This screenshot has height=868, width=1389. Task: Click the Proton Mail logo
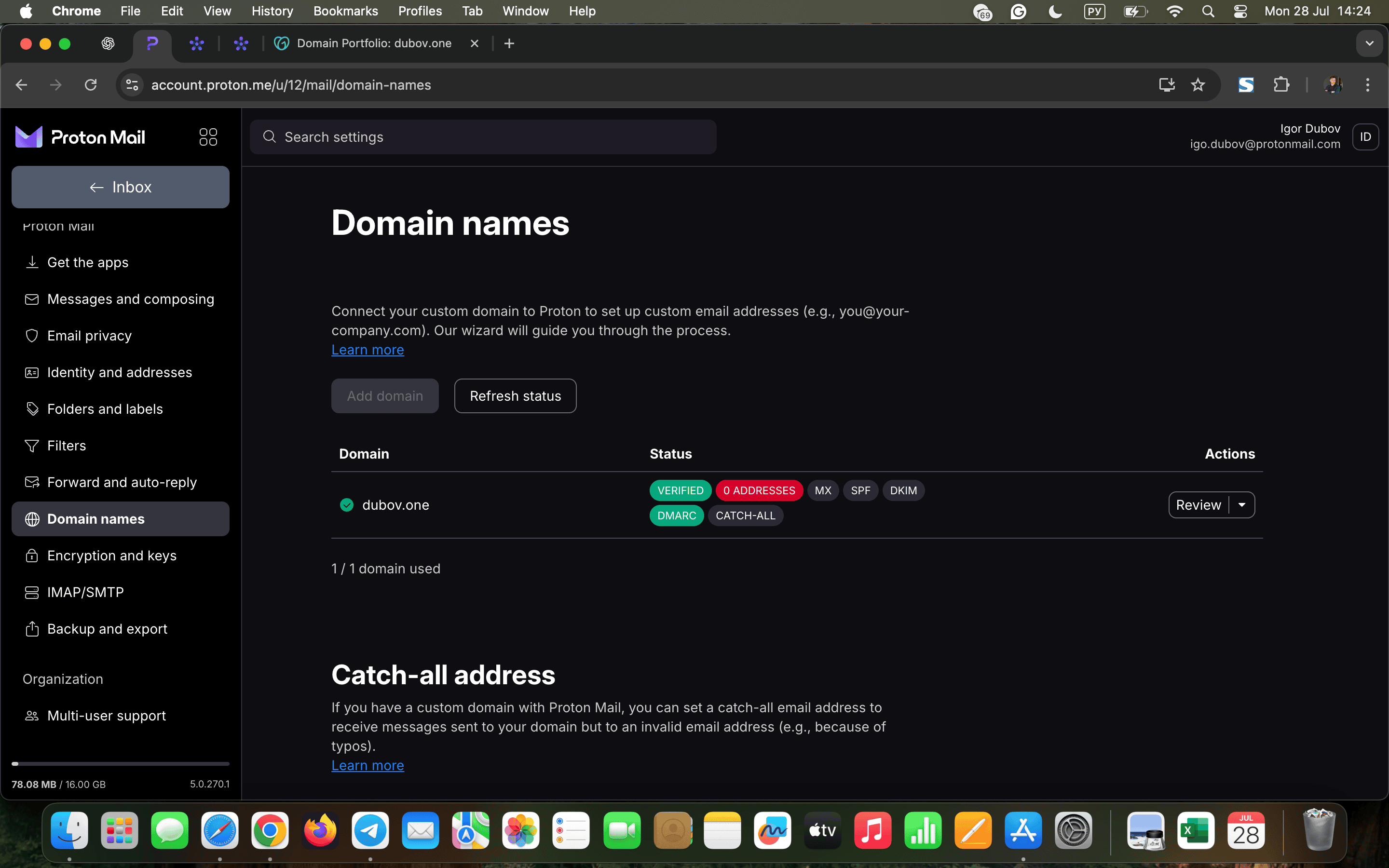pyautogui.click(x=80, y=137)
